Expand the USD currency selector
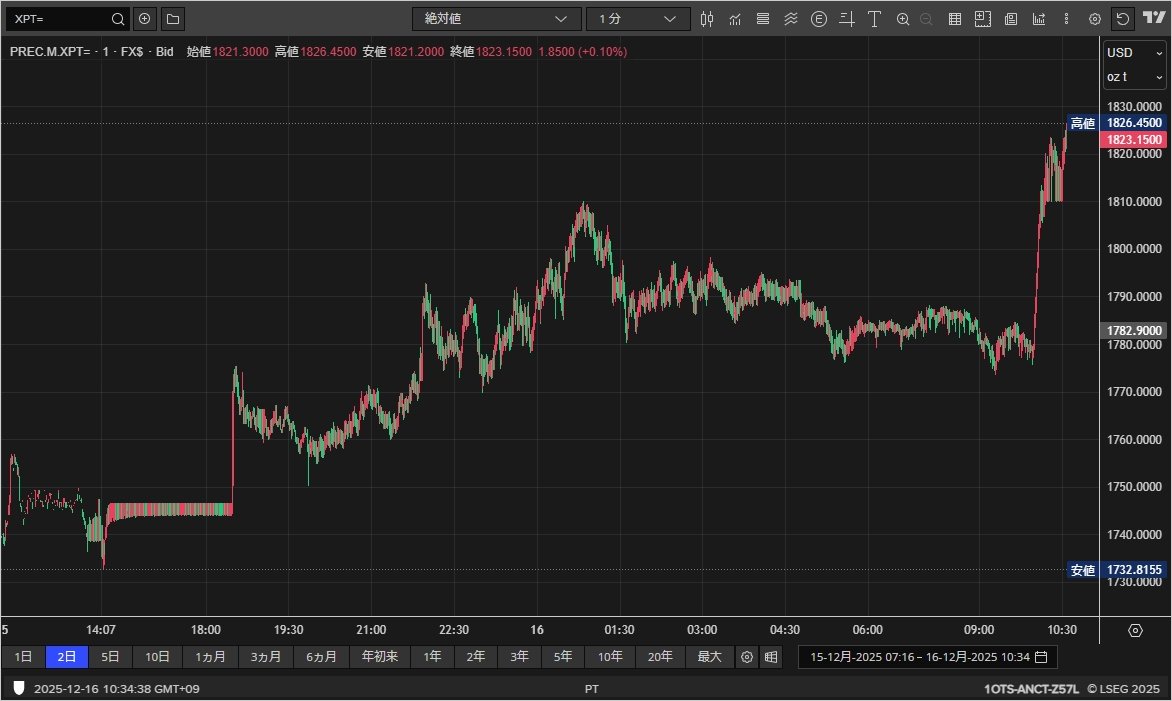The height and width of the screenshot is (701, 1172). tap(1134, 52)
